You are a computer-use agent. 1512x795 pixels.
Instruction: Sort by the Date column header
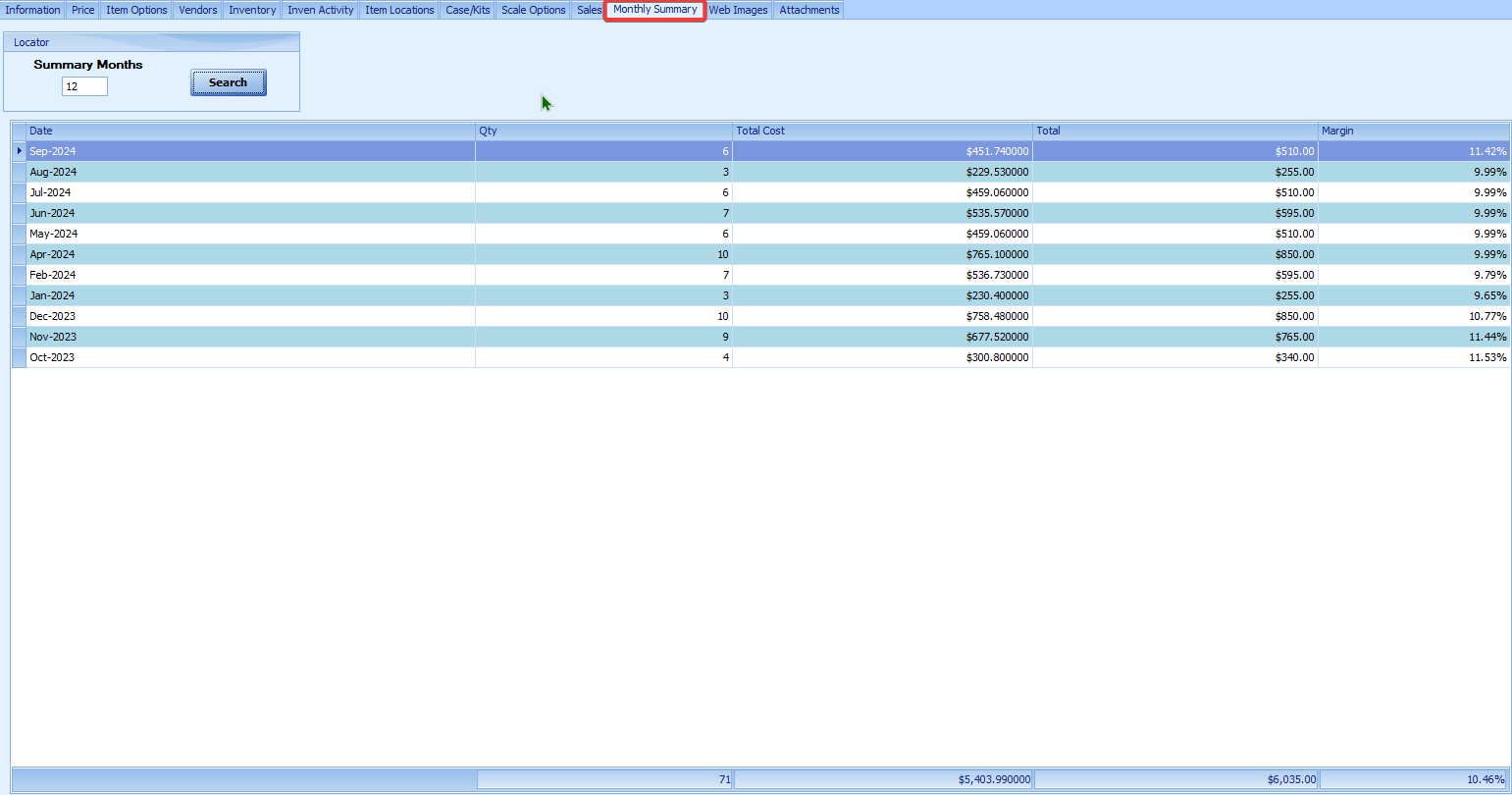[x=250, y=131]
